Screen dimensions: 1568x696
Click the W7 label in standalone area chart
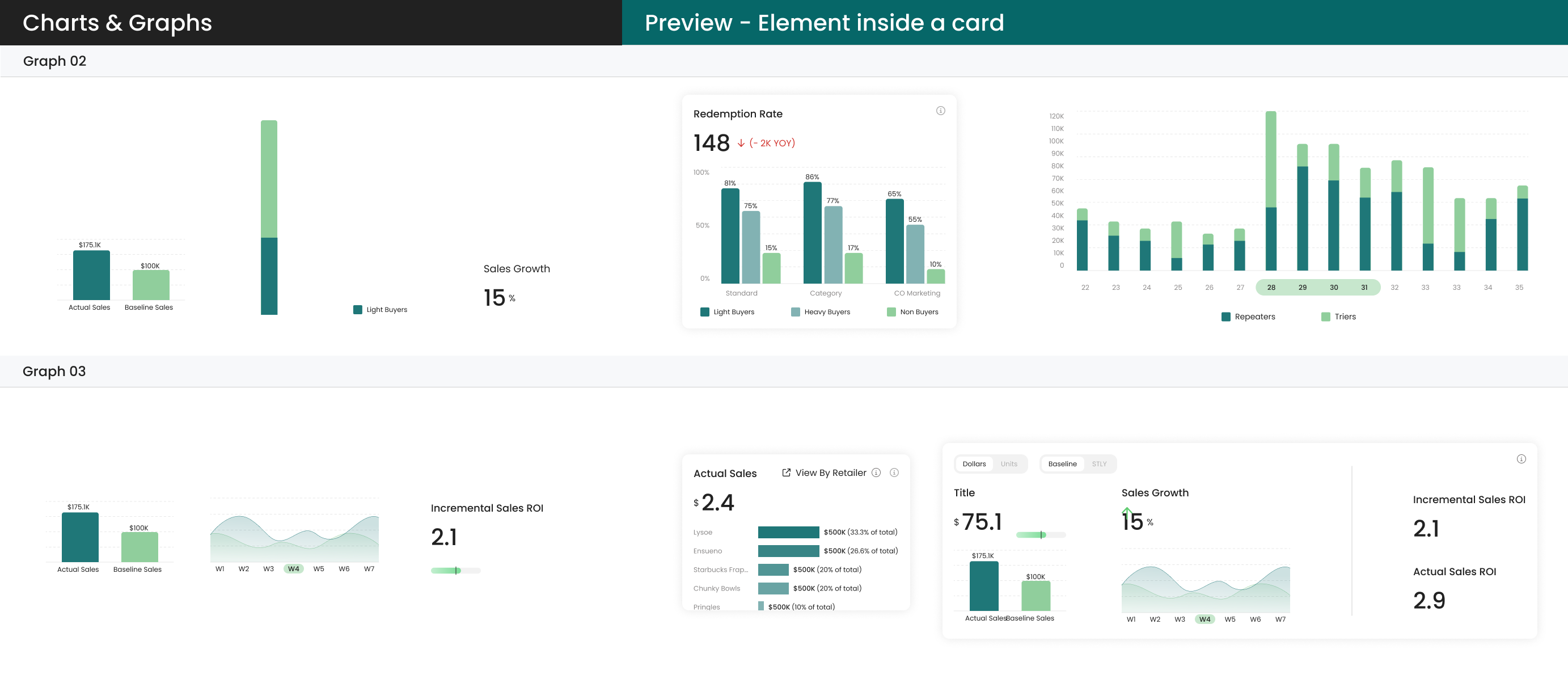[x=369, y=569]
